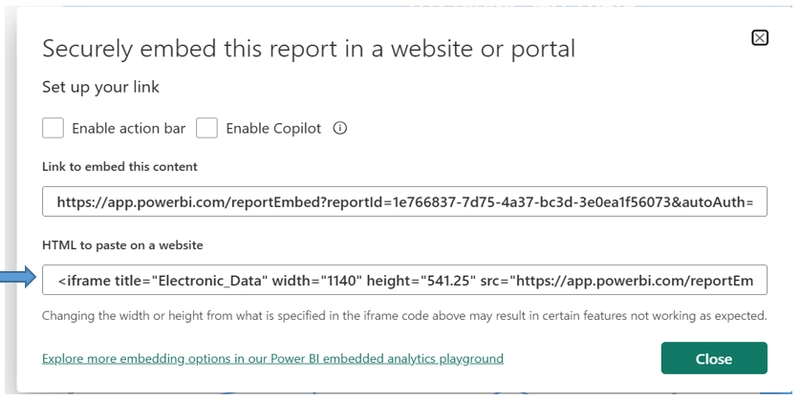This screenshot has width=800, height=400.
Task: Open the embedded analytics playground link
Action: click(x=272, y=358)
